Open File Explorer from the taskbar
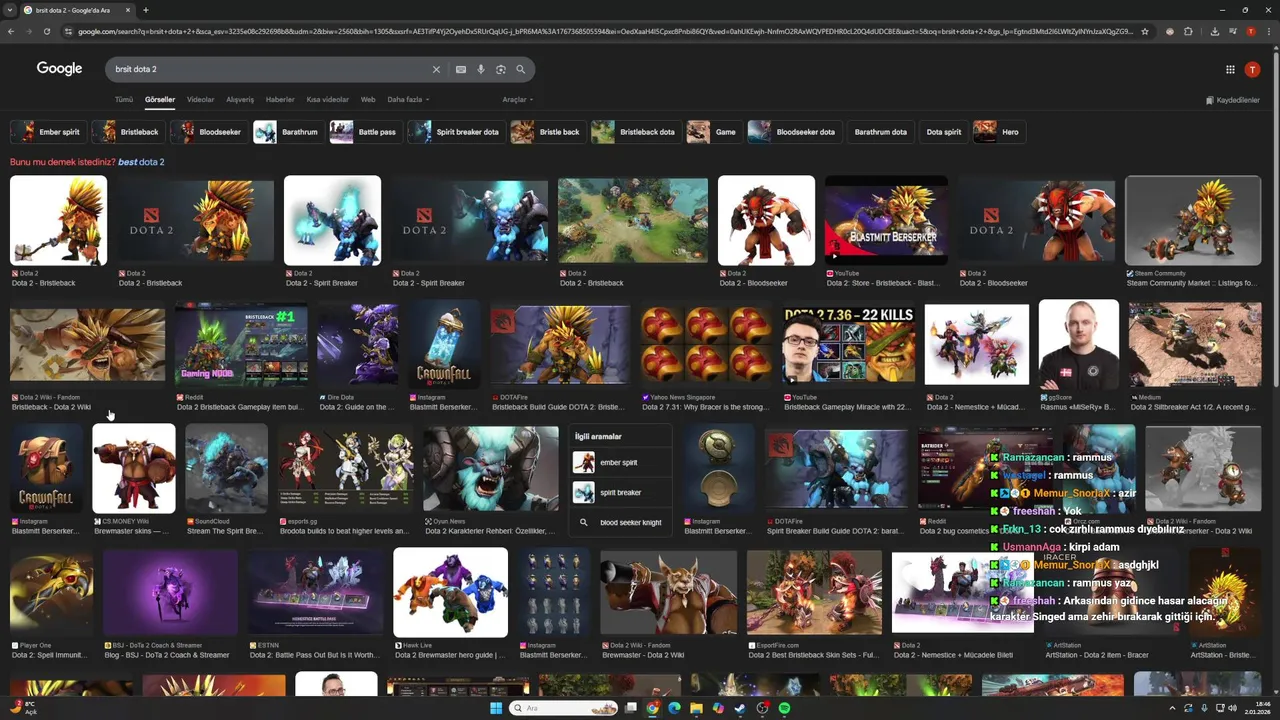 point(696,708)
